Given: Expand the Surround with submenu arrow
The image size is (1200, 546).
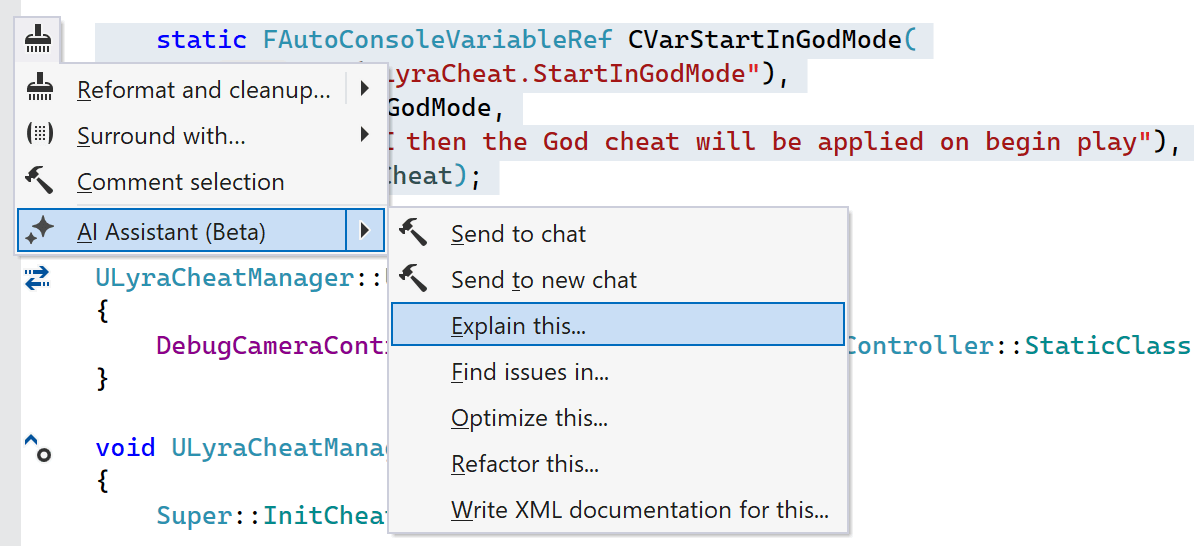Looking at the screenshot, I should pos(365,136).
